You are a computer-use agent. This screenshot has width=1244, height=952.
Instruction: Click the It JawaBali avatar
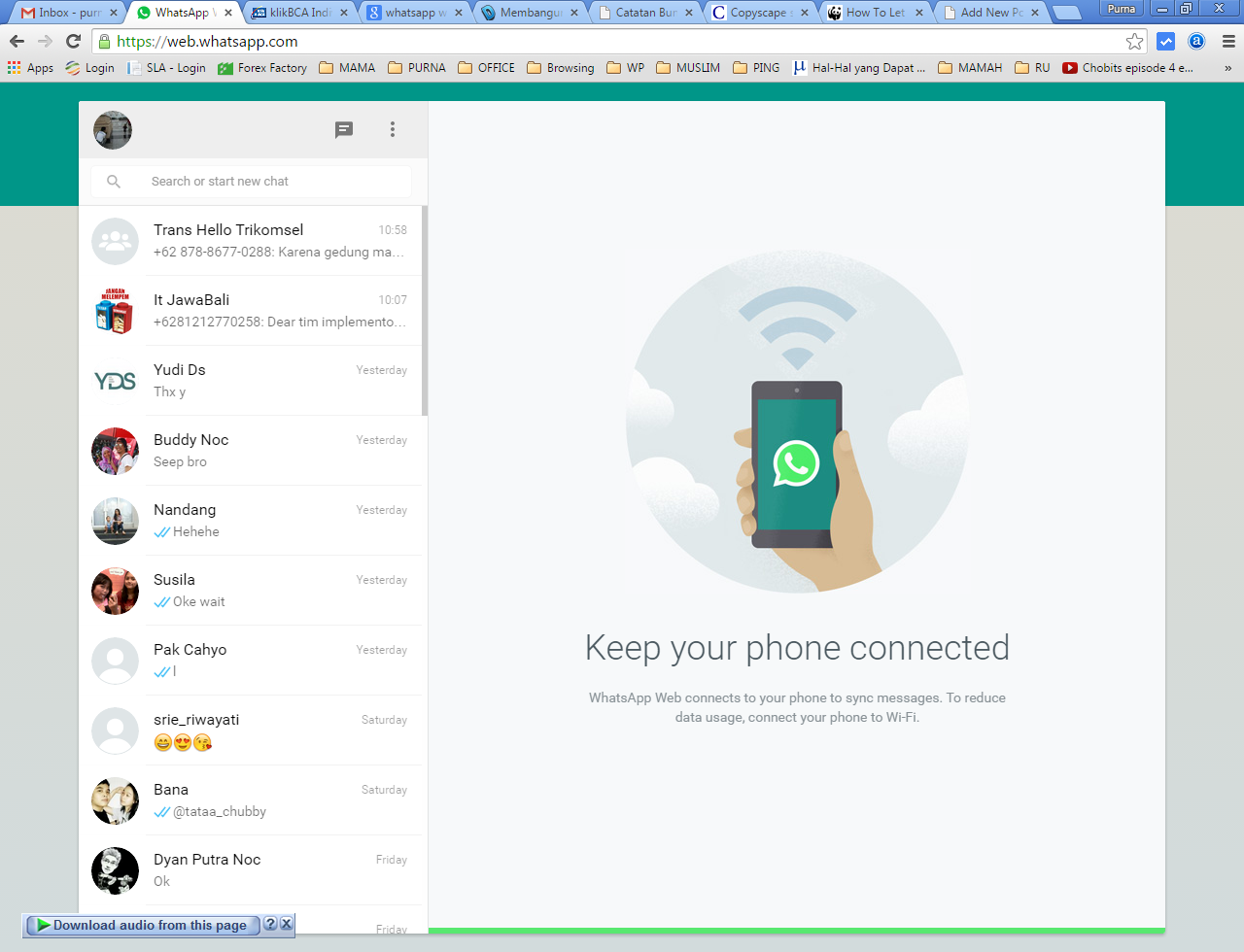tap(116, 311)
